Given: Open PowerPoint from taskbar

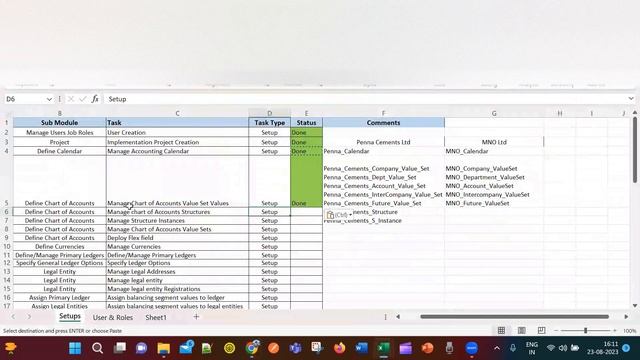Looking at the screenshot, I should click(427, 348).
